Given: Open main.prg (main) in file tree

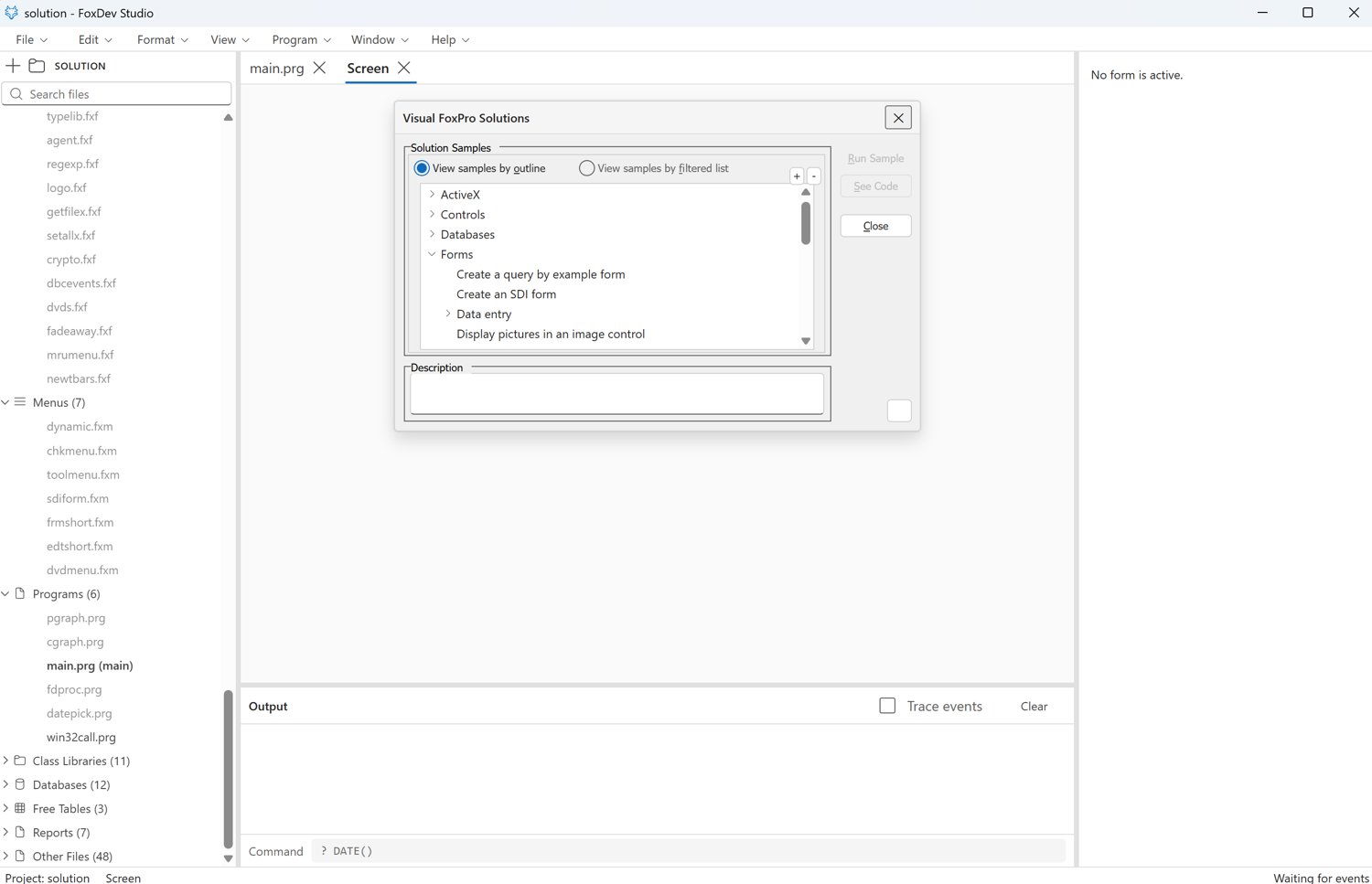Looking at the screenshot, I should [x=90, y=666].
